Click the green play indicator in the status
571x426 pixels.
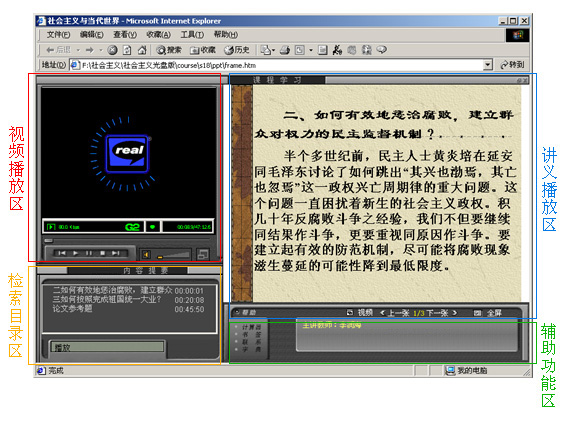tap(153, 227)
